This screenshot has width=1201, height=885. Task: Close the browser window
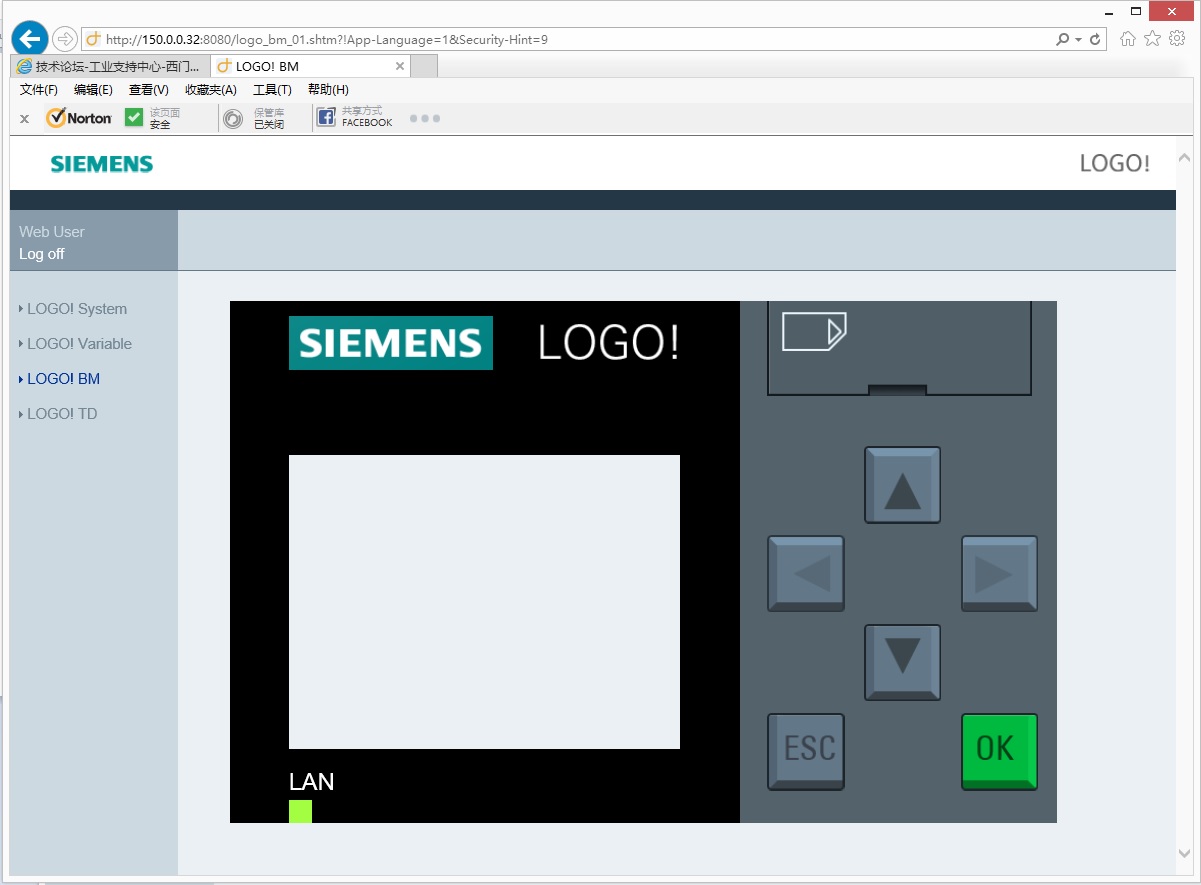tap(1171, 11)
